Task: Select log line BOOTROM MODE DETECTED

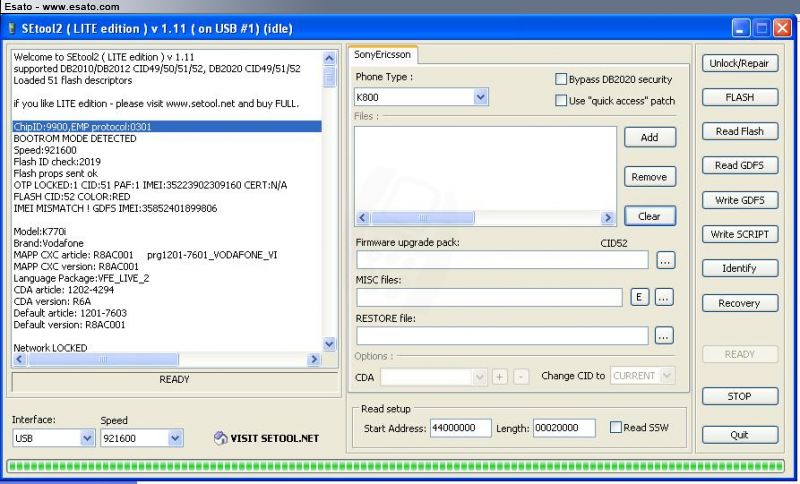Action: [75, 138]
